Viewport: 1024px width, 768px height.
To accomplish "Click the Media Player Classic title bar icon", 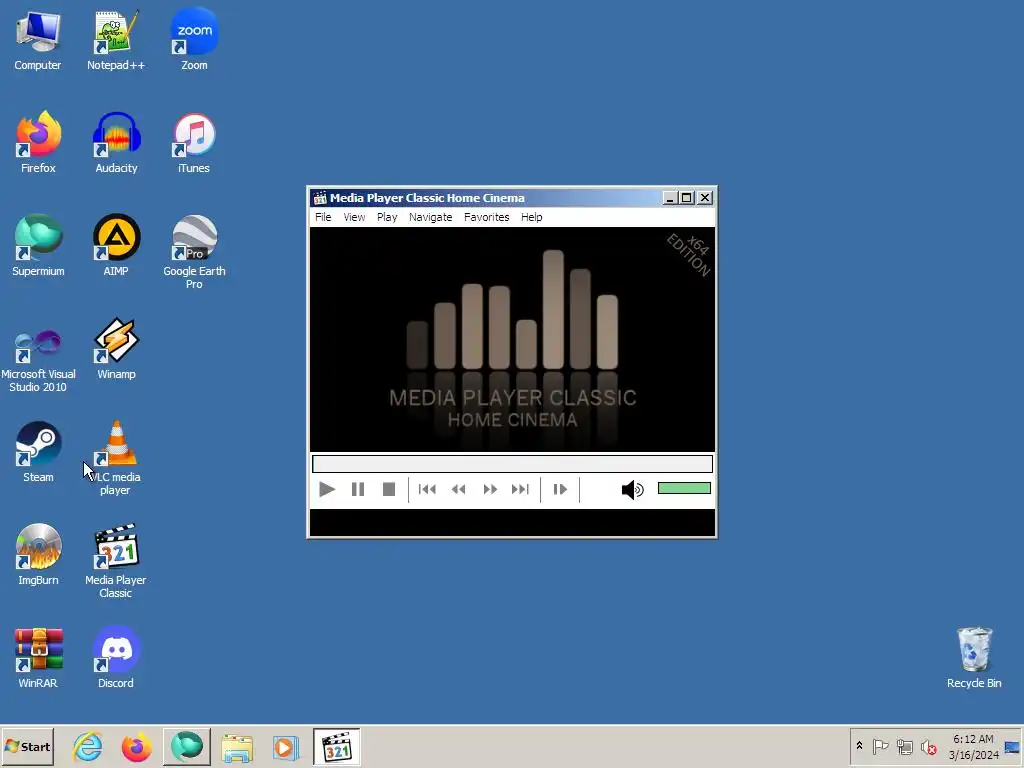I will [319, 198].
